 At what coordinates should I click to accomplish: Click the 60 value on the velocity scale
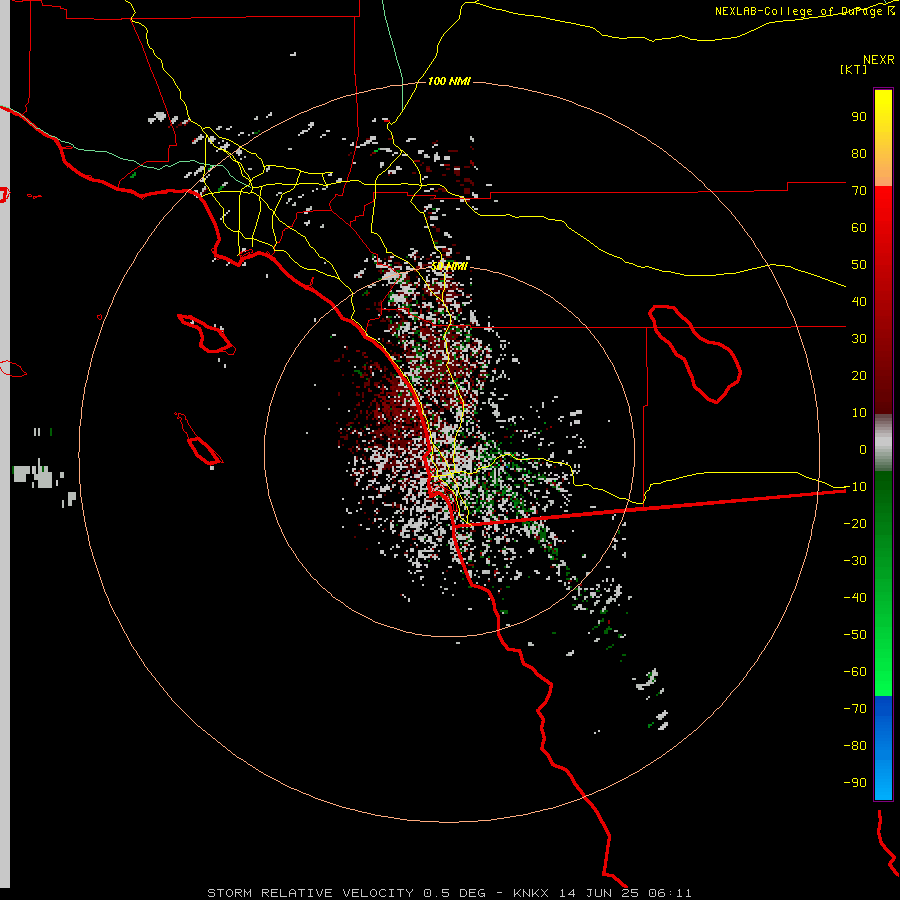click(x=859, y=227)
